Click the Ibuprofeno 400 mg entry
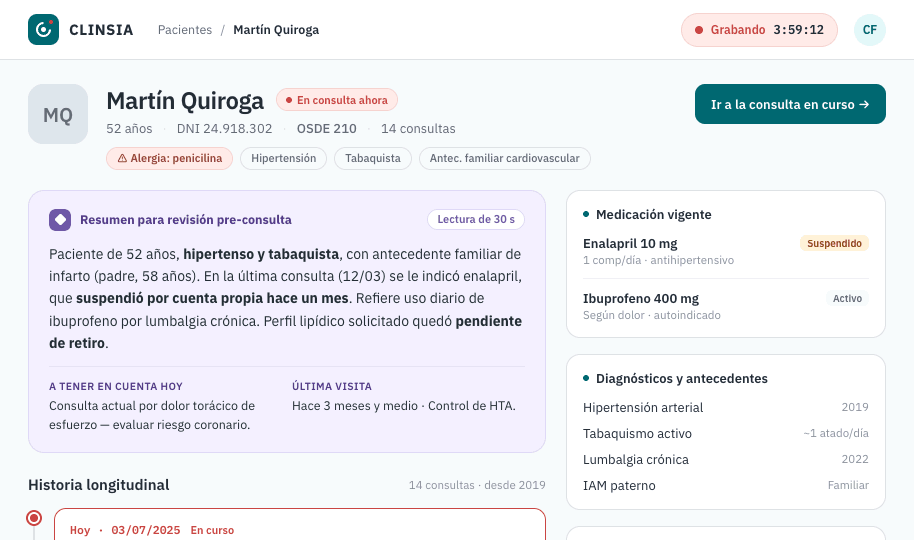This screenshot has height=540, width=914. pyautogui.click(x=726, y=306)
